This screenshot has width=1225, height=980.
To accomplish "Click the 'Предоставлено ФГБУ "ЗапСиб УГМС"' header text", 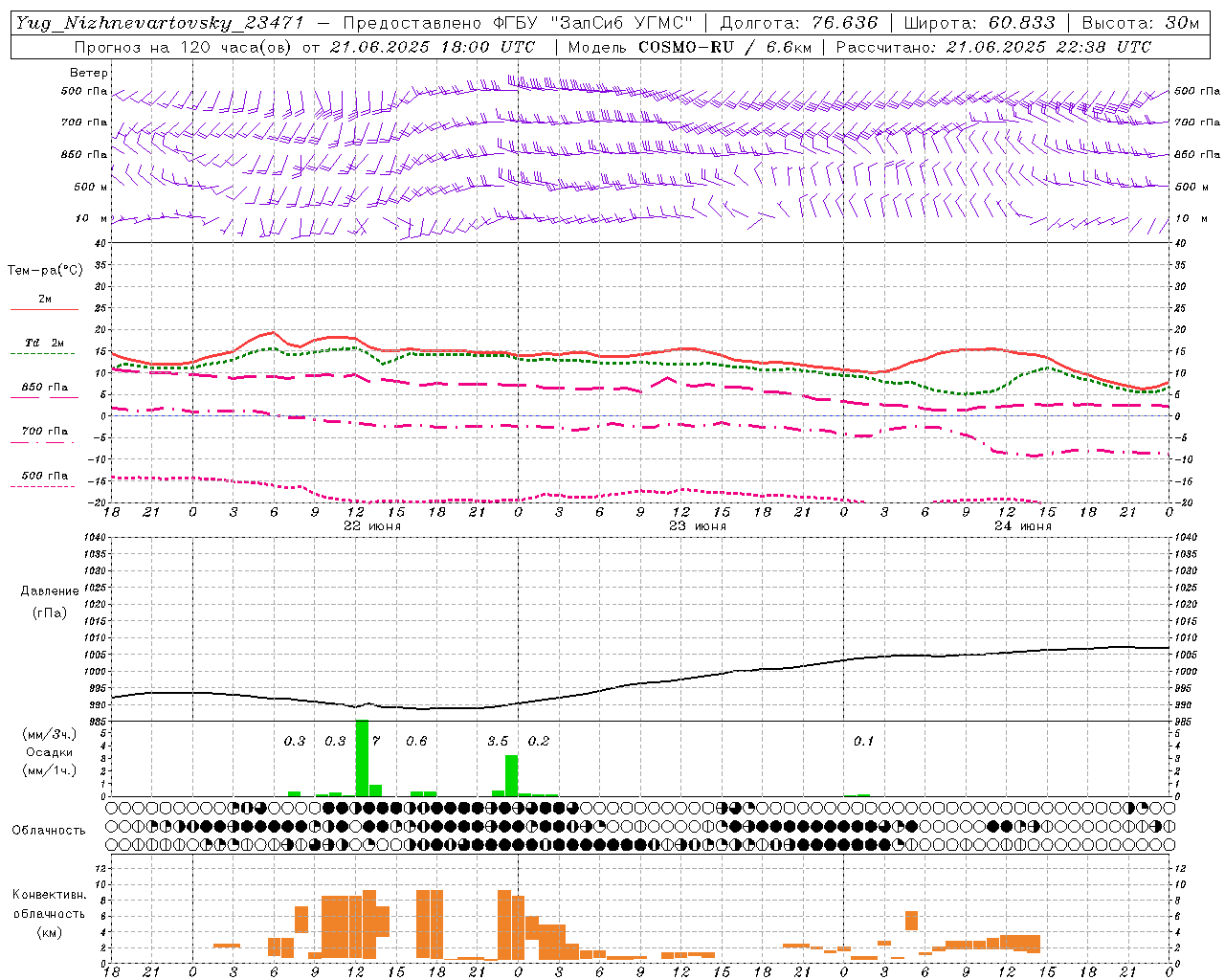I will pyautogui.click(x=518, y=23).
